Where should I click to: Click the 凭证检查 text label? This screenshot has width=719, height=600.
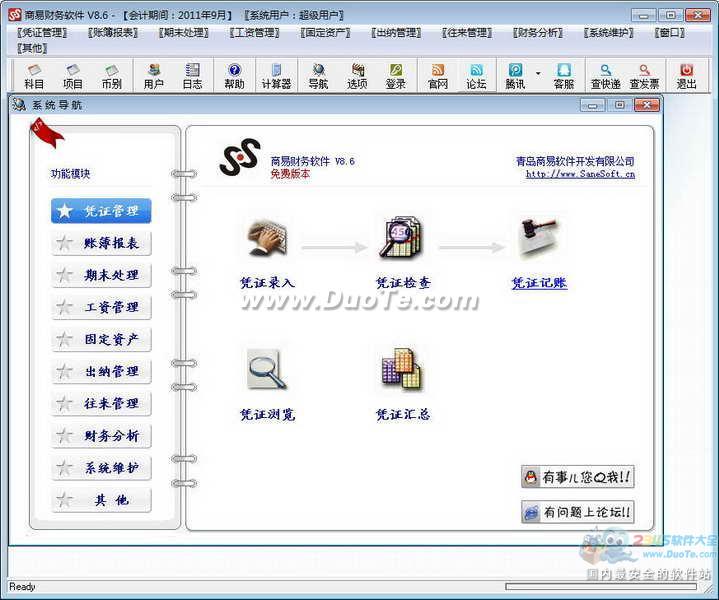pos(403,283)
